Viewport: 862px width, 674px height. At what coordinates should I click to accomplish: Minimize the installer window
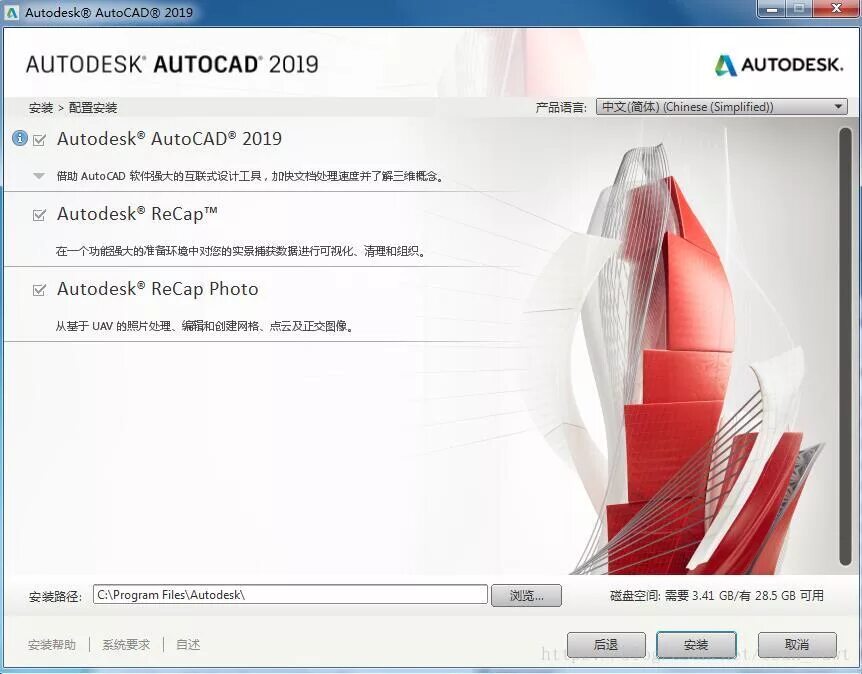pyautogui.click(x=773, y=9)
